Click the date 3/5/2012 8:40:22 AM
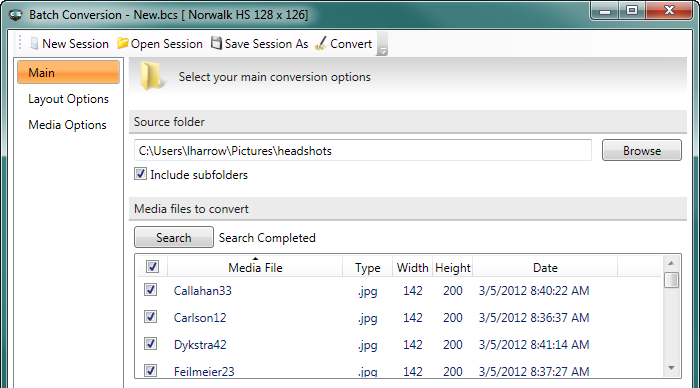Viewport: 700px width, 388px height. point(534,291)
